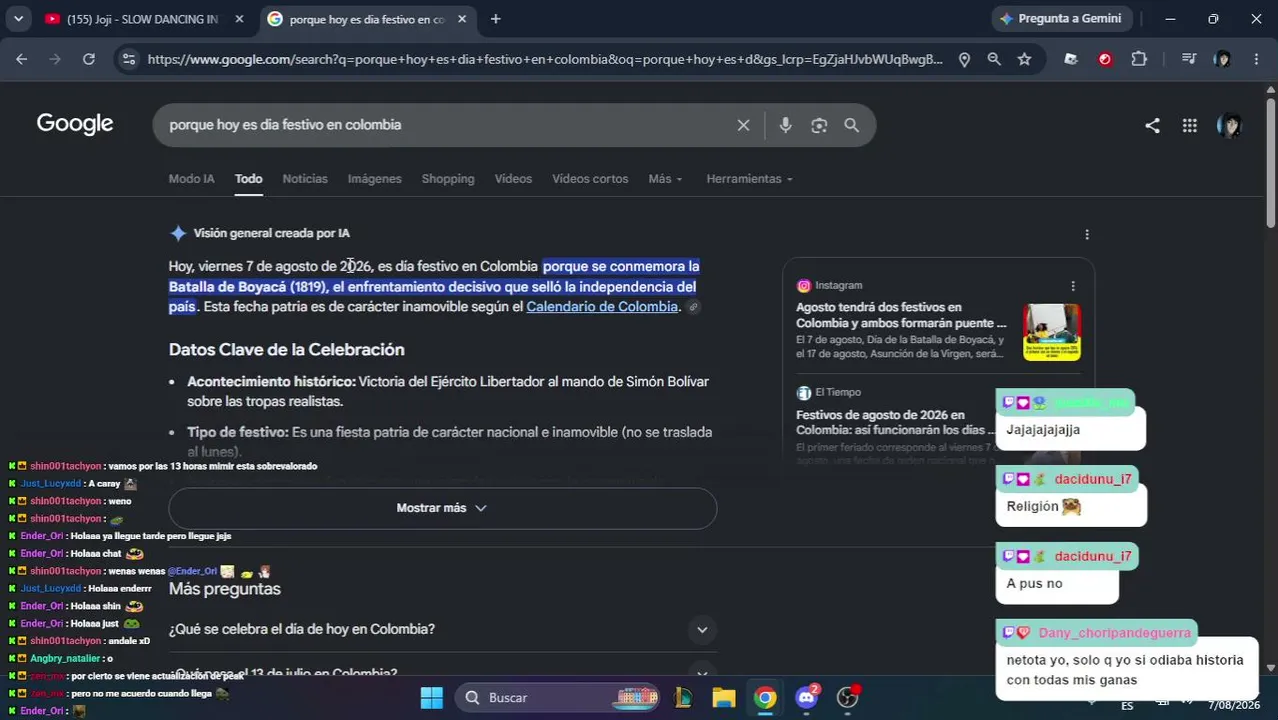Go back to the previous page
The image size is (1278, 720).
[22, 59]
